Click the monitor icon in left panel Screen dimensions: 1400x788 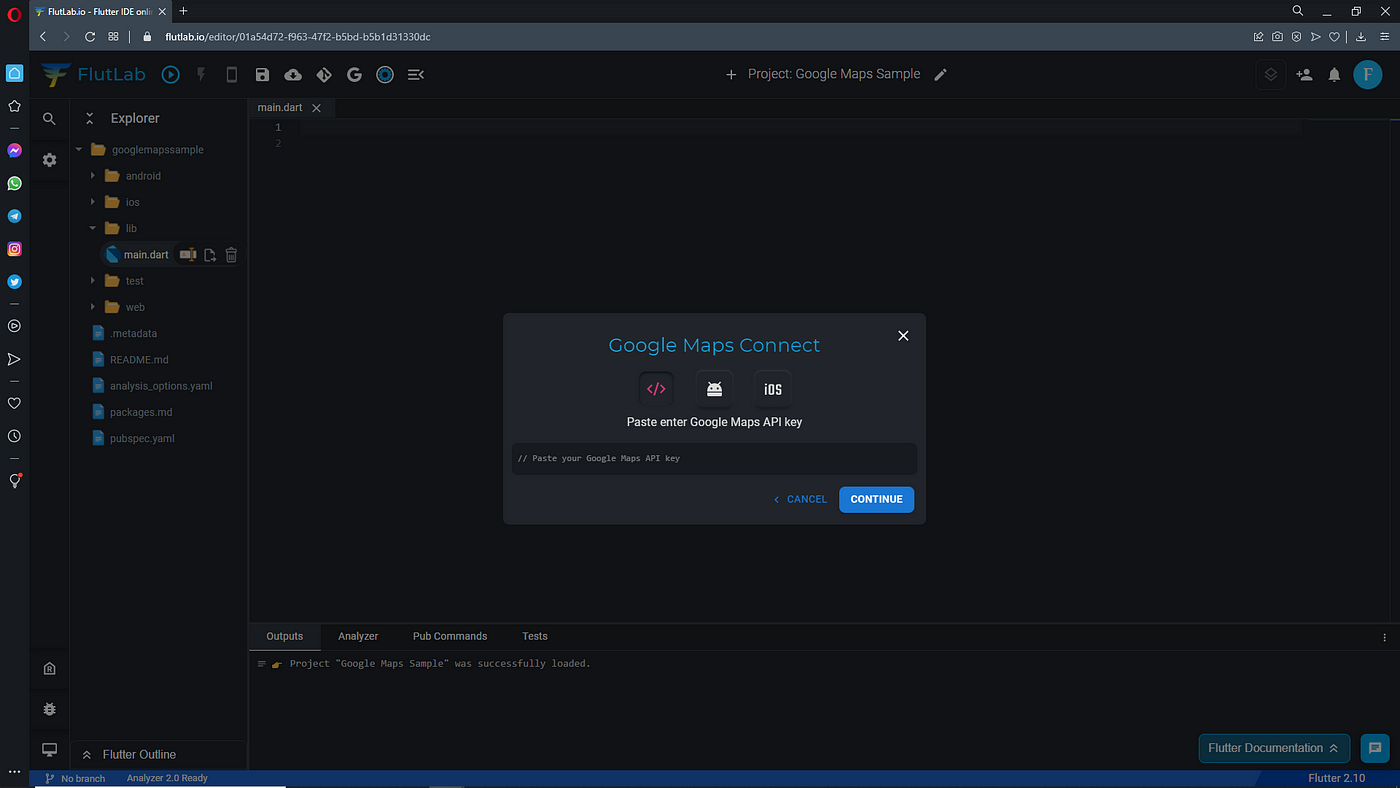[x=49, y=750]
